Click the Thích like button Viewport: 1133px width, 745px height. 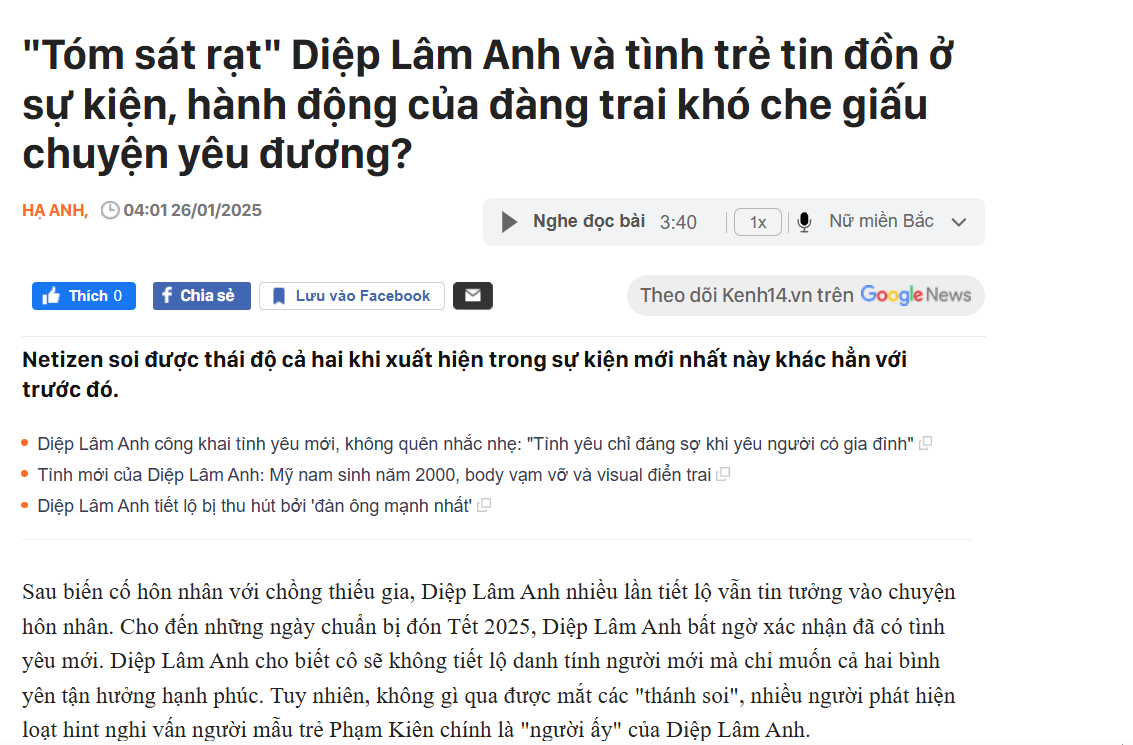84,296
